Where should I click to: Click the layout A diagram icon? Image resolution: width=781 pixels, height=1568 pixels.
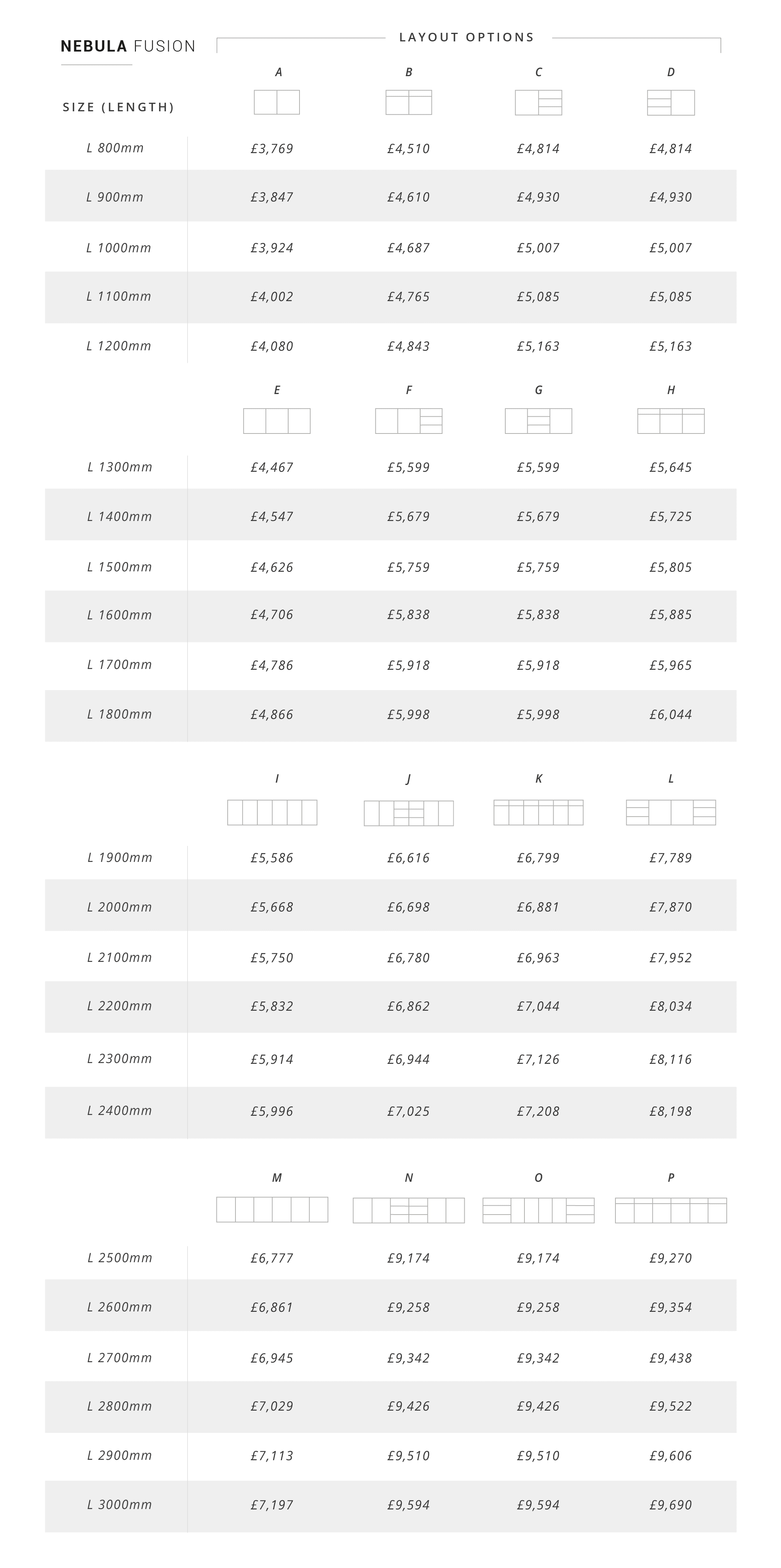pyautogui.click(x=277, y=102)
